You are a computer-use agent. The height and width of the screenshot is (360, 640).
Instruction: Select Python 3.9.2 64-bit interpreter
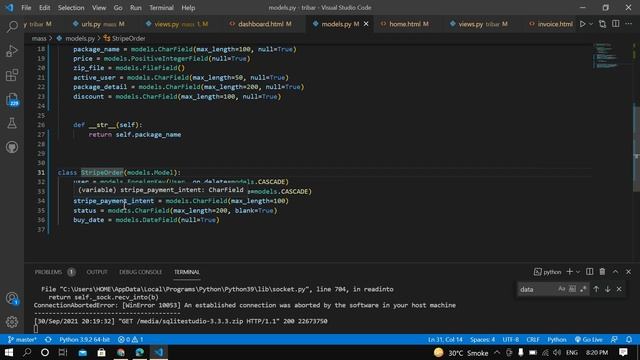pos(84,340)
